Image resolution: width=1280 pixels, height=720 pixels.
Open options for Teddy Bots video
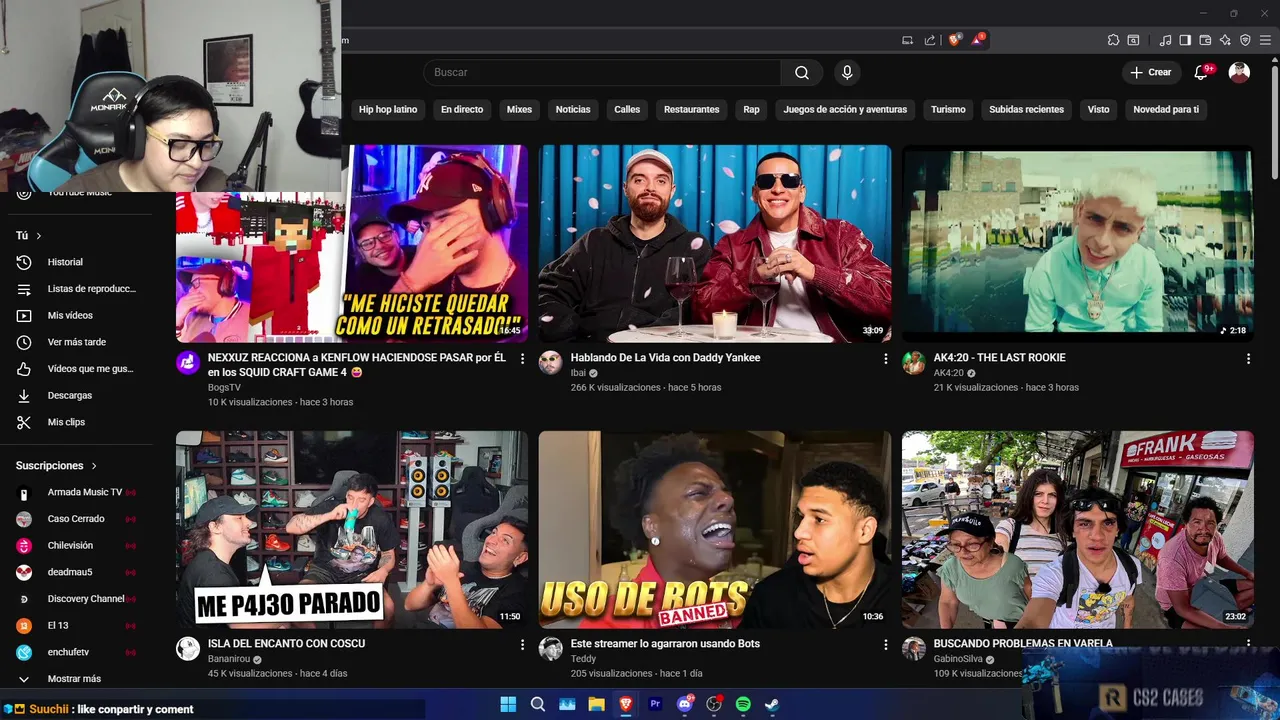(x=885, y=645)
